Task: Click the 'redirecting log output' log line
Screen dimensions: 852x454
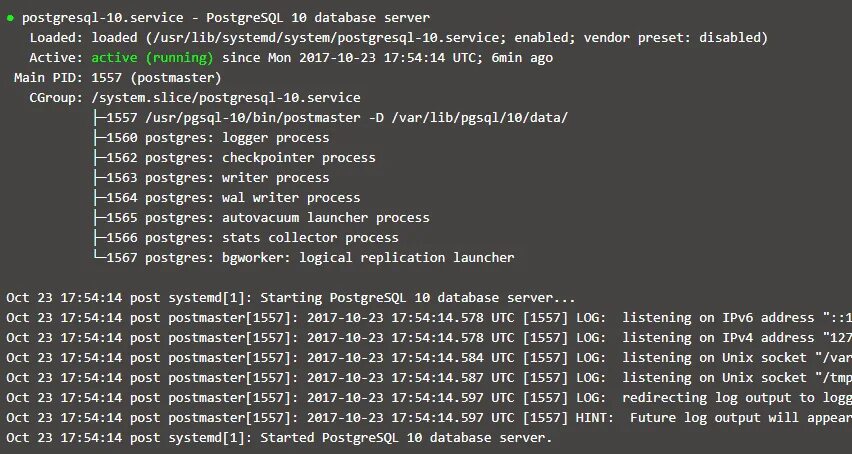Action: pos(429,398)
